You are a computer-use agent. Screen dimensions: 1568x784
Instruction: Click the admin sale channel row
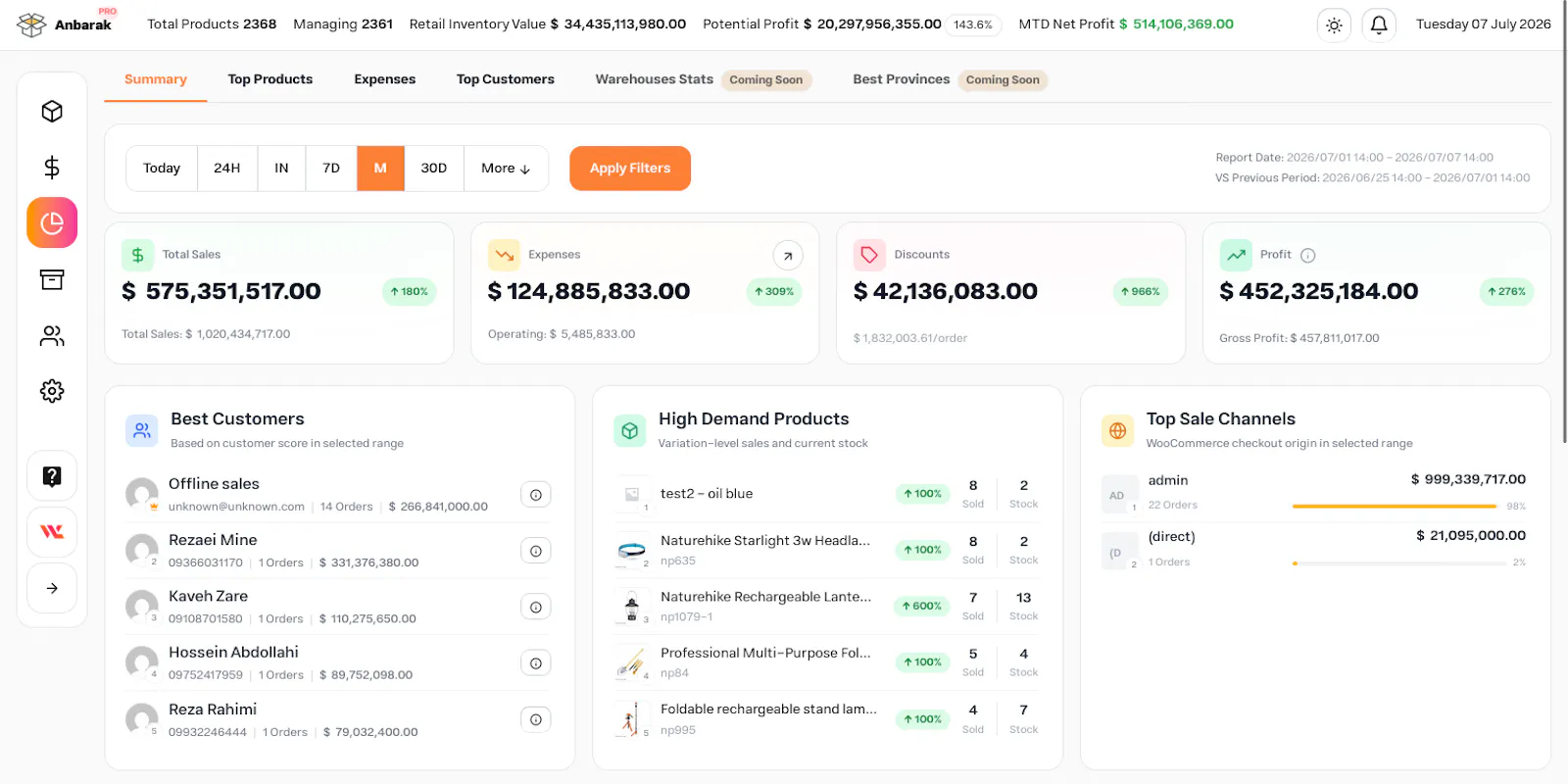coord(1313,494)
